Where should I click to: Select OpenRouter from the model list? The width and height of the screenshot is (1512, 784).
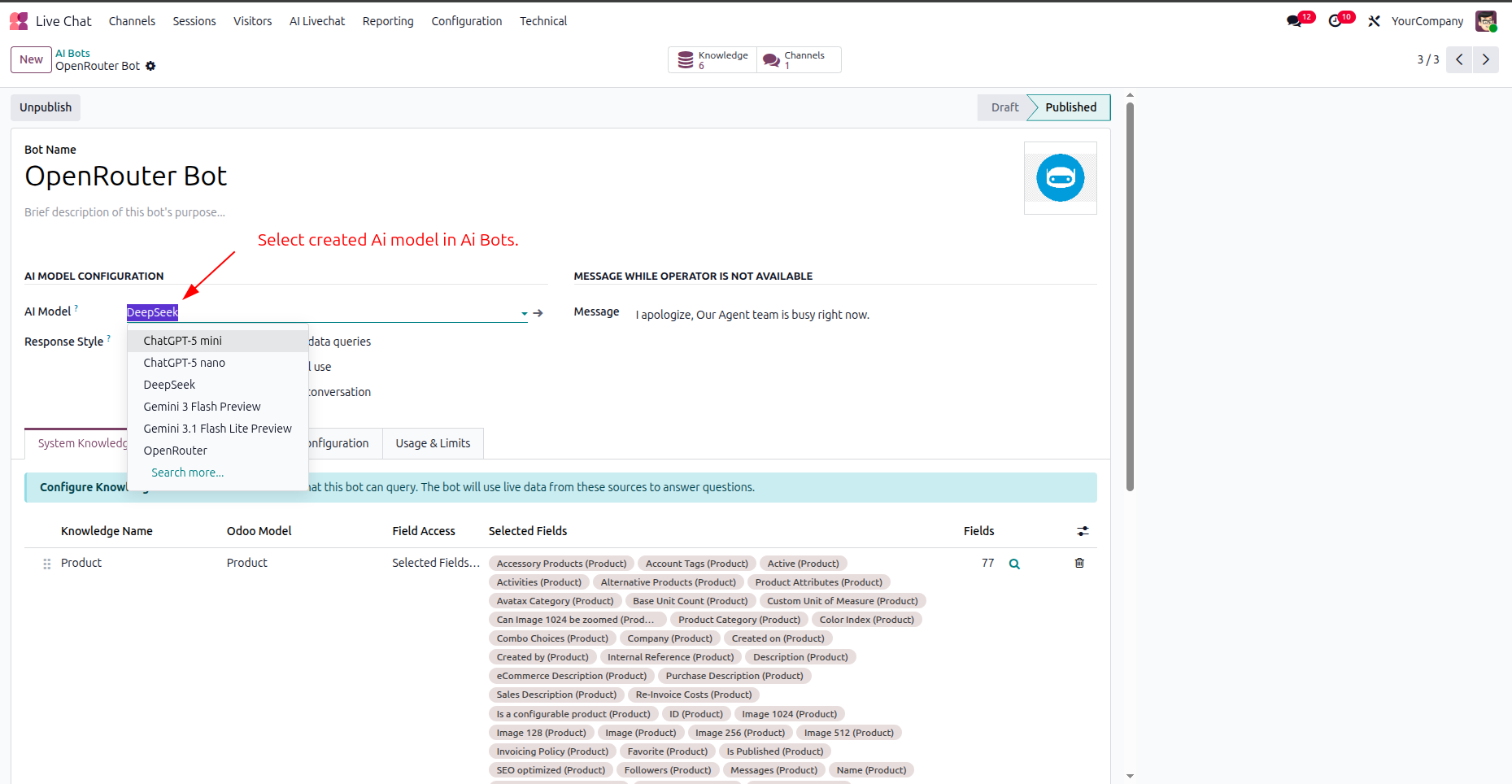point(218,451)
